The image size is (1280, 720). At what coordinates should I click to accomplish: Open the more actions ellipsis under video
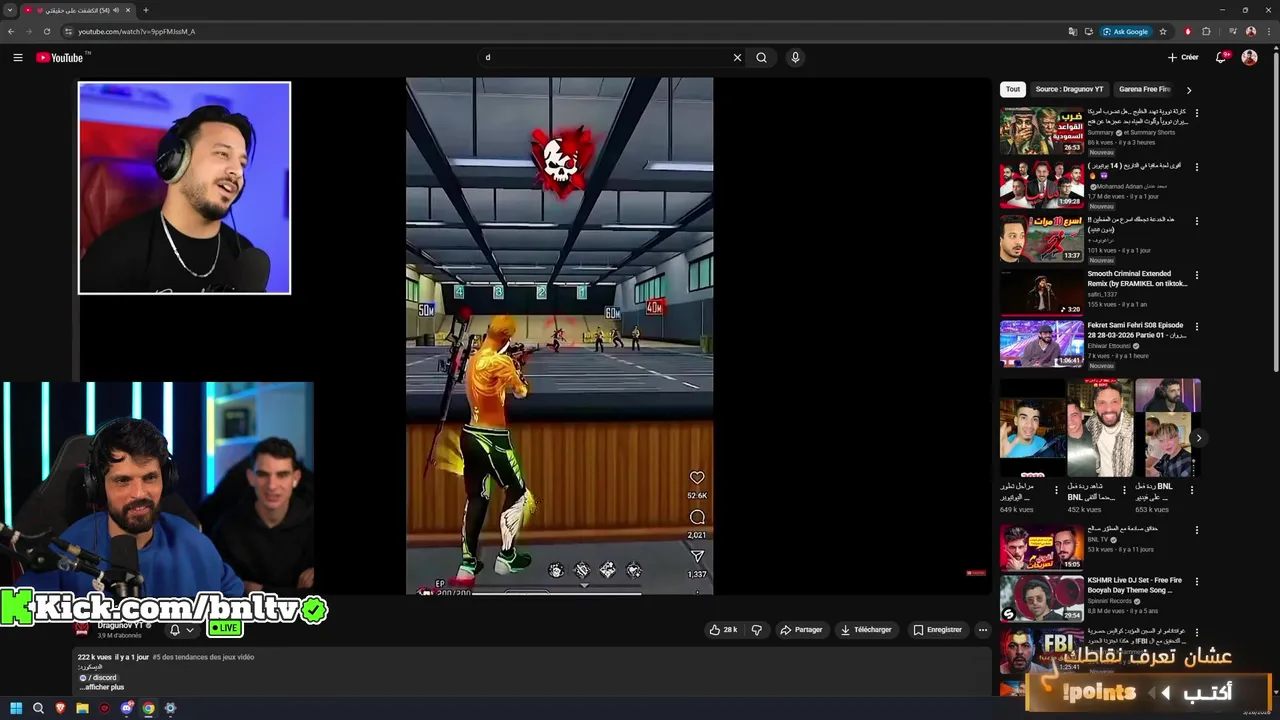pos(983,630)
